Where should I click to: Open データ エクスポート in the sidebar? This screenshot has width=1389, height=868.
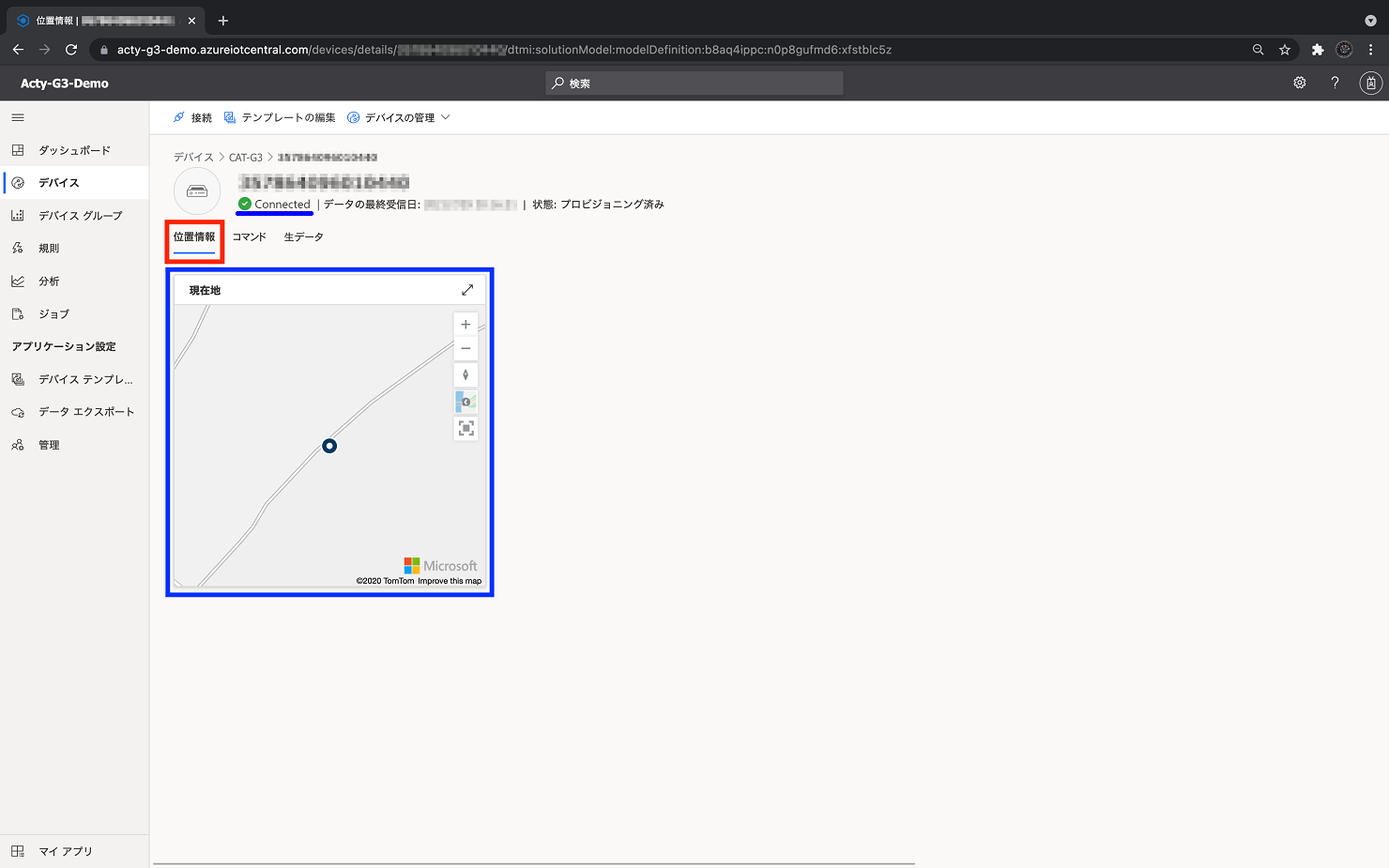click(x=74, y=412)
